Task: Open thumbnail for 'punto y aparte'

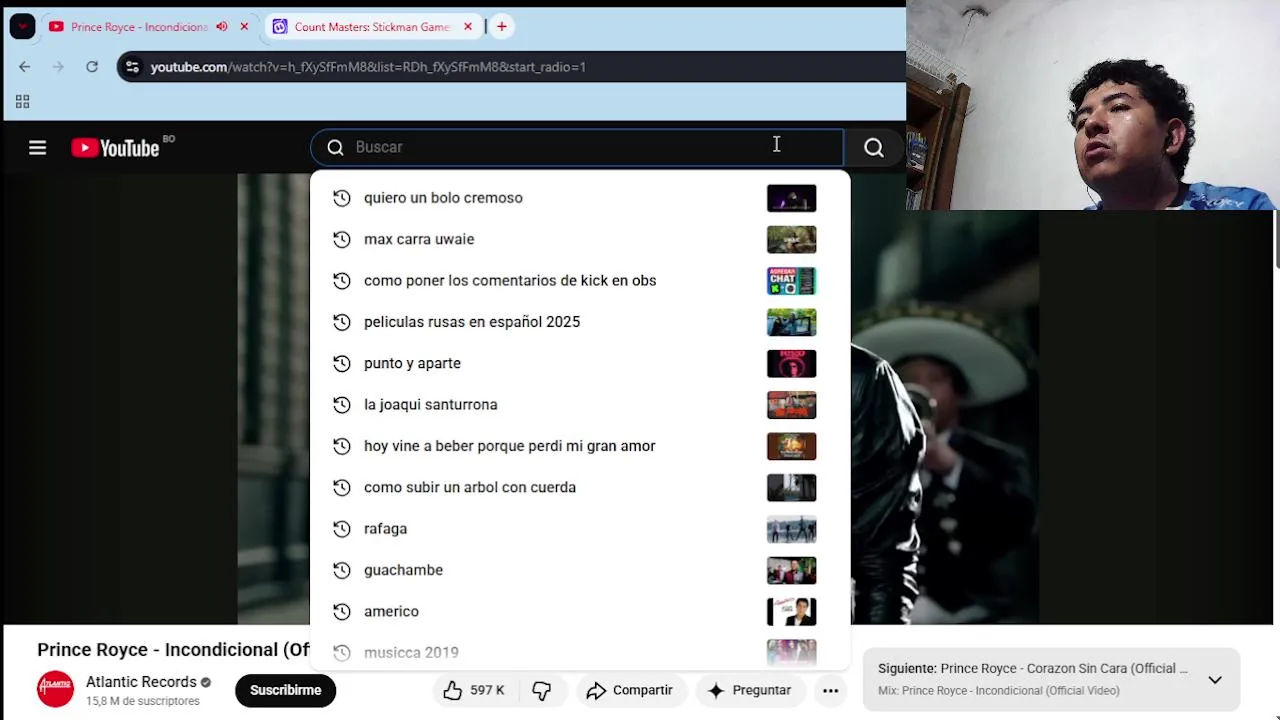Action: pos(791,363)
